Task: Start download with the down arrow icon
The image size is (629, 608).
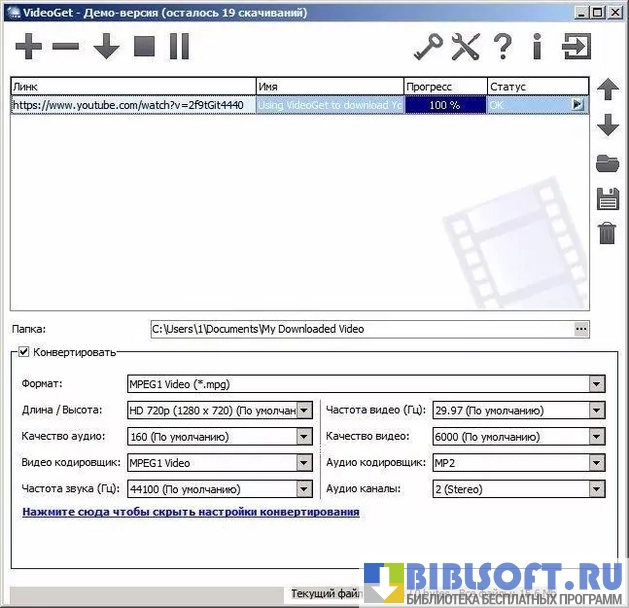Action: (x=106, y=46)
